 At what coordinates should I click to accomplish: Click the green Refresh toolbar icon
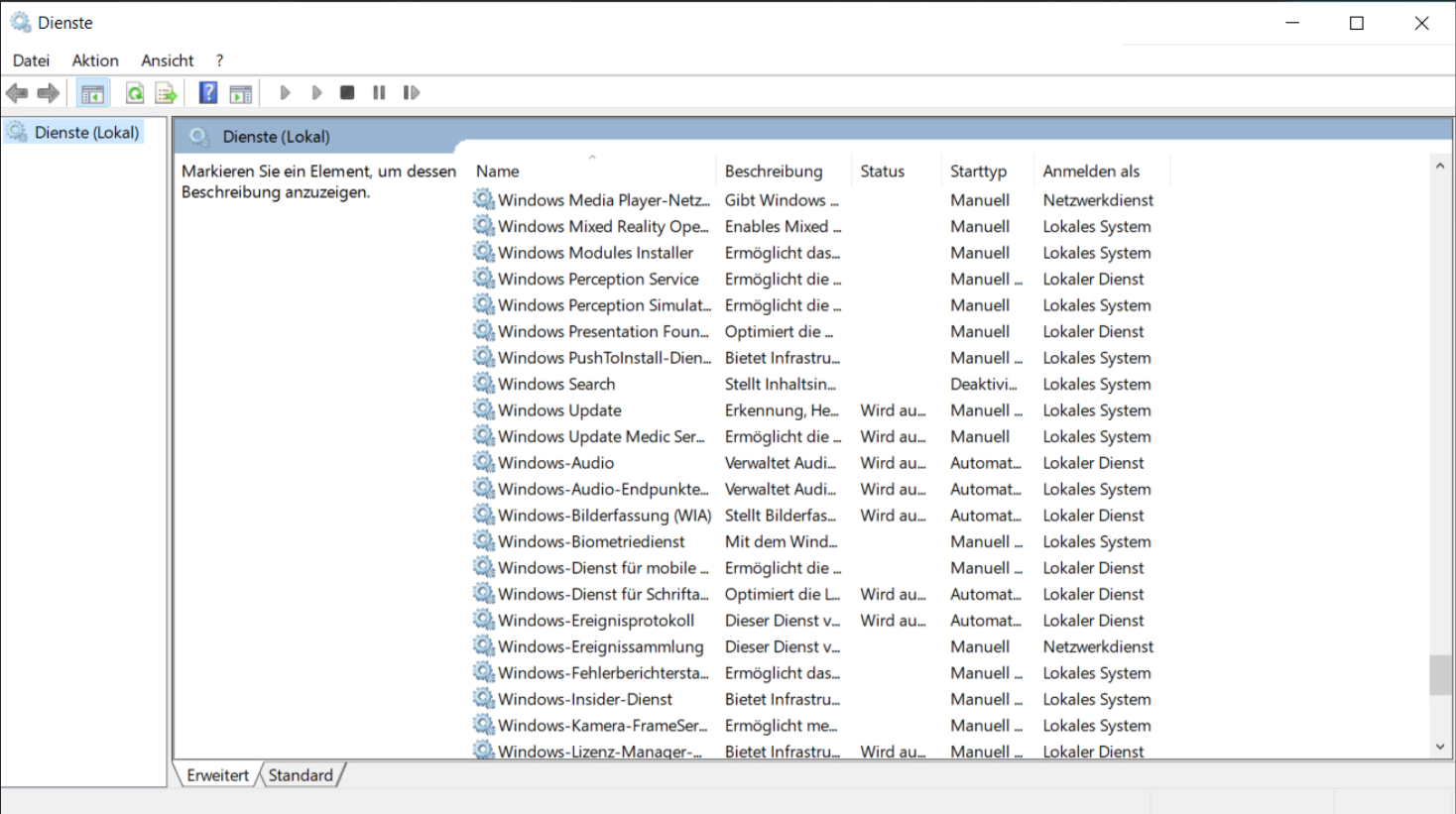pyautogui.click(x=135, y=93)
